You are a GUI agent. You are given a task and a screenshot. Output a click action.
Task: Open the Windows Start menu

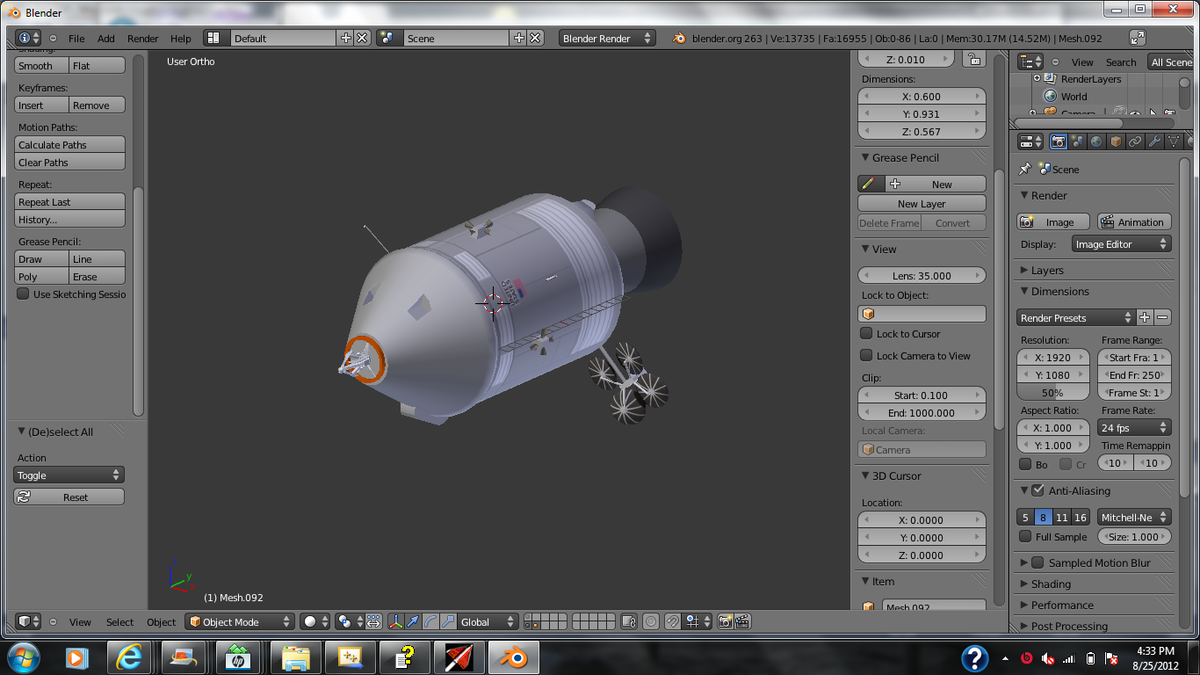coord(24,657)
